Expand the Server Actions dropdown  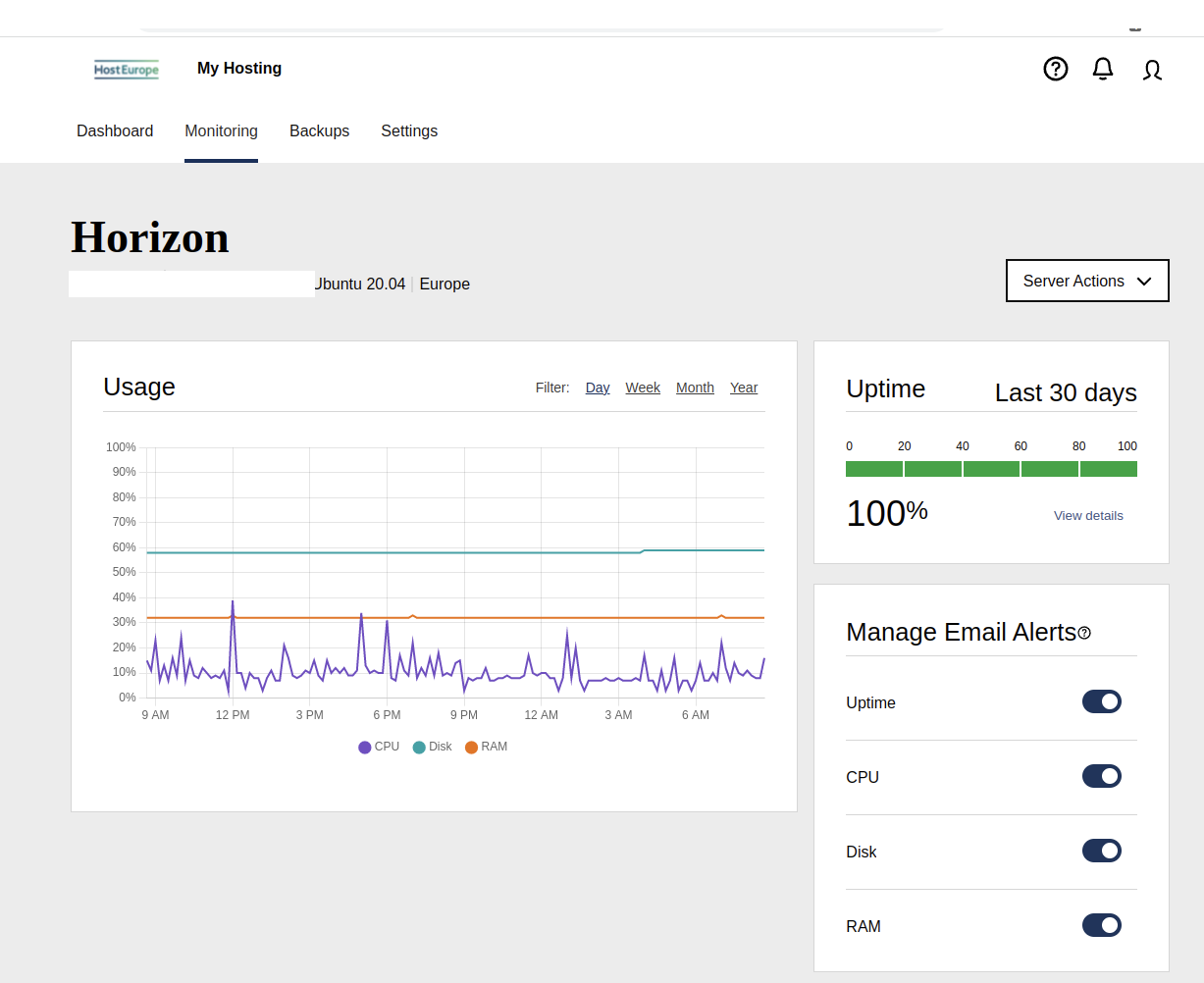pos(1087,281)
